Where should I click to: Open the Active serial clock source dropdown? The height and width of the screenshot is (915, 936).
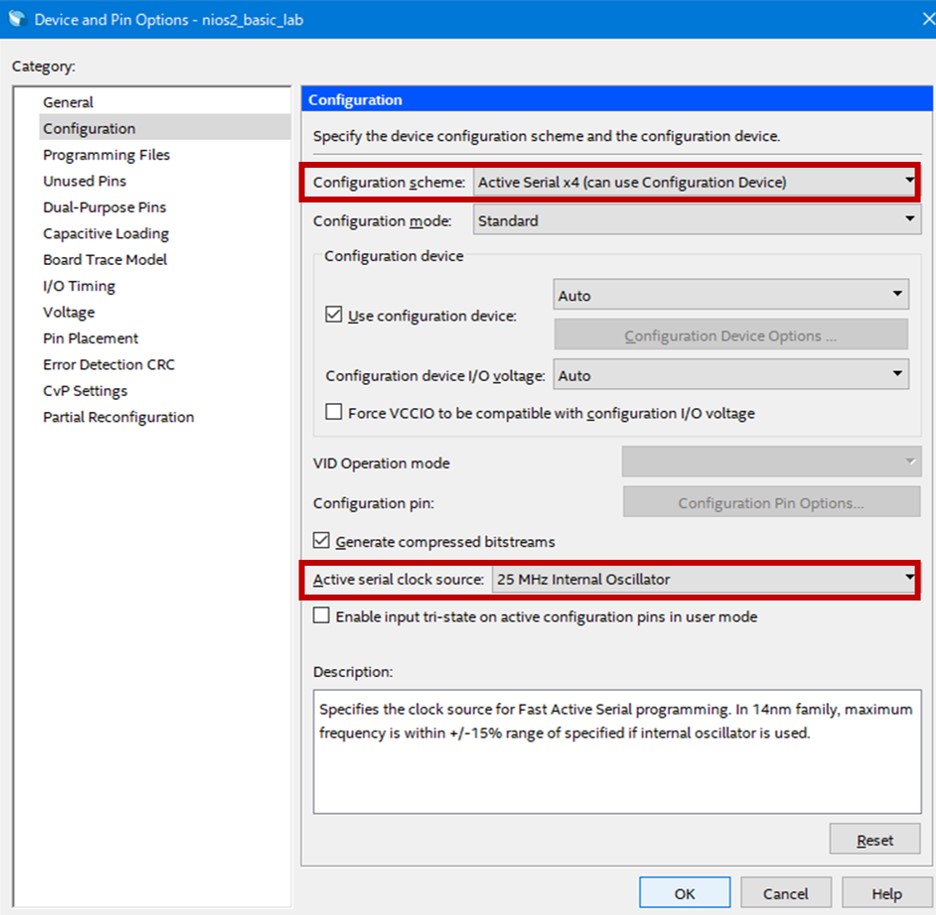click(x=909, y=578)
